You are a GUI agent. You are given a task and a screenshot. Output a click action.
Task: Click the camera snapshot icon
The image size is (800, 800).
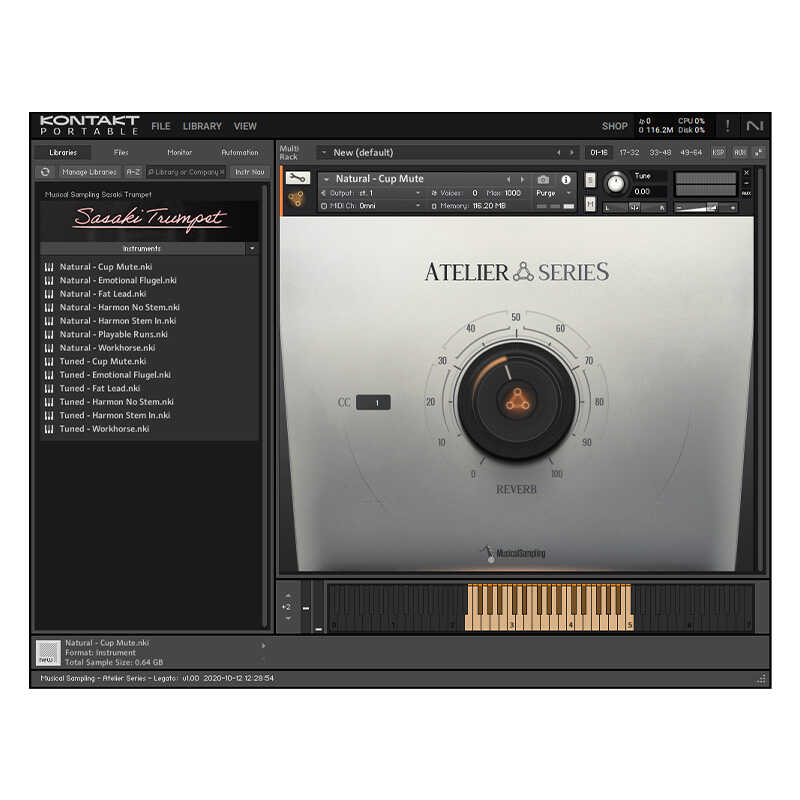543,180
